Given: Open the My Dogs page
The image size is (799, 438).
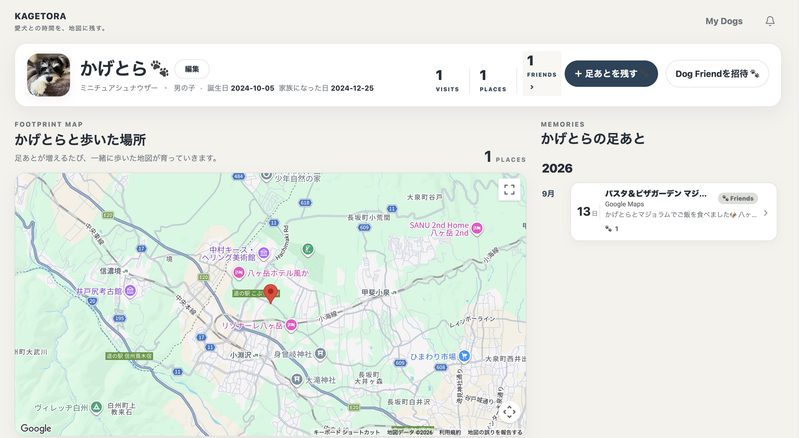Looking at the screenshot, I should pyautogui.click(x=724, y=21).
